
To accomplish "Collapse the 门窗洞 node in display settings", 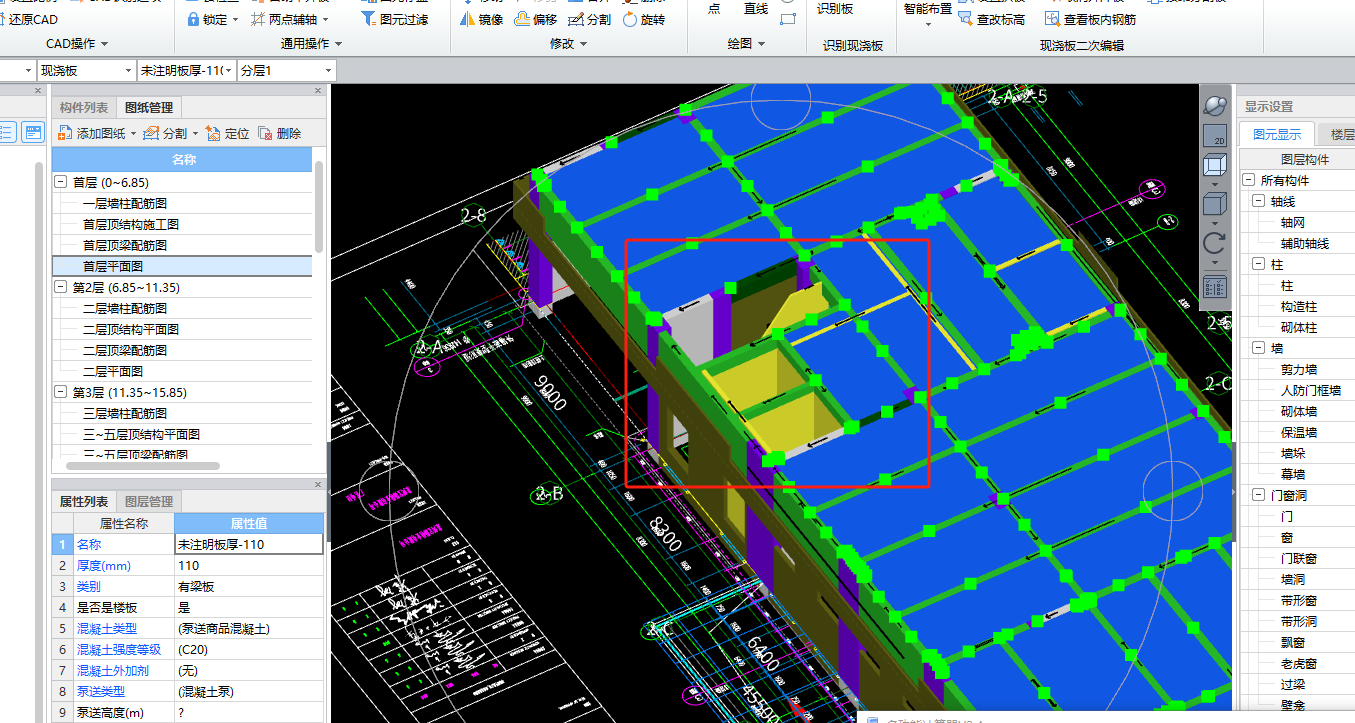I will [1258, 495].
